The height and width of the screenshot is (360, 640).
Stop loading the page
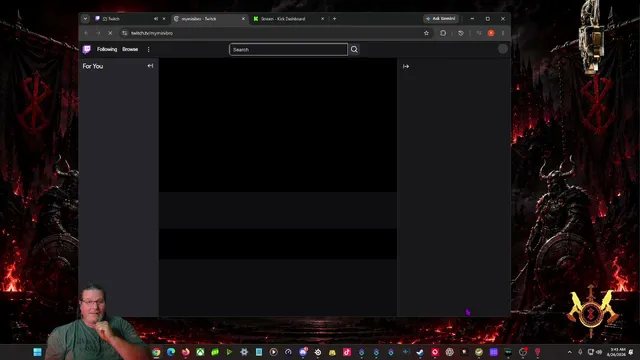tap(110, 33)
